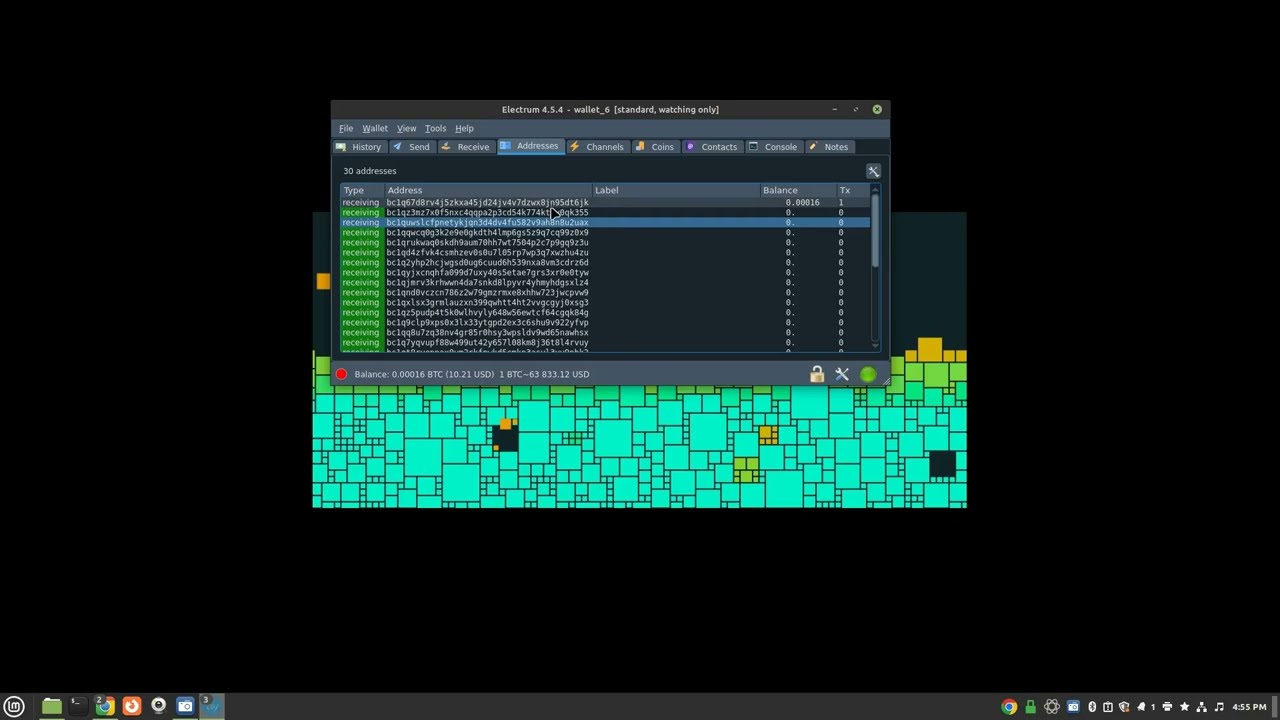Open the Help menu
The width and height of the screenshot is (1280, 720).
(x=464, y=128)
